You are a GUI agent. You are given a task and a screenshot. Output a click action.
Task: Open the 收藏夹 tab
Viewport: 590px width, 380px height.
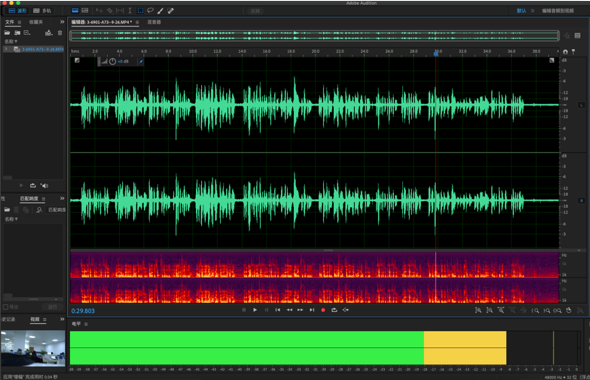click(x=36, y=22)
